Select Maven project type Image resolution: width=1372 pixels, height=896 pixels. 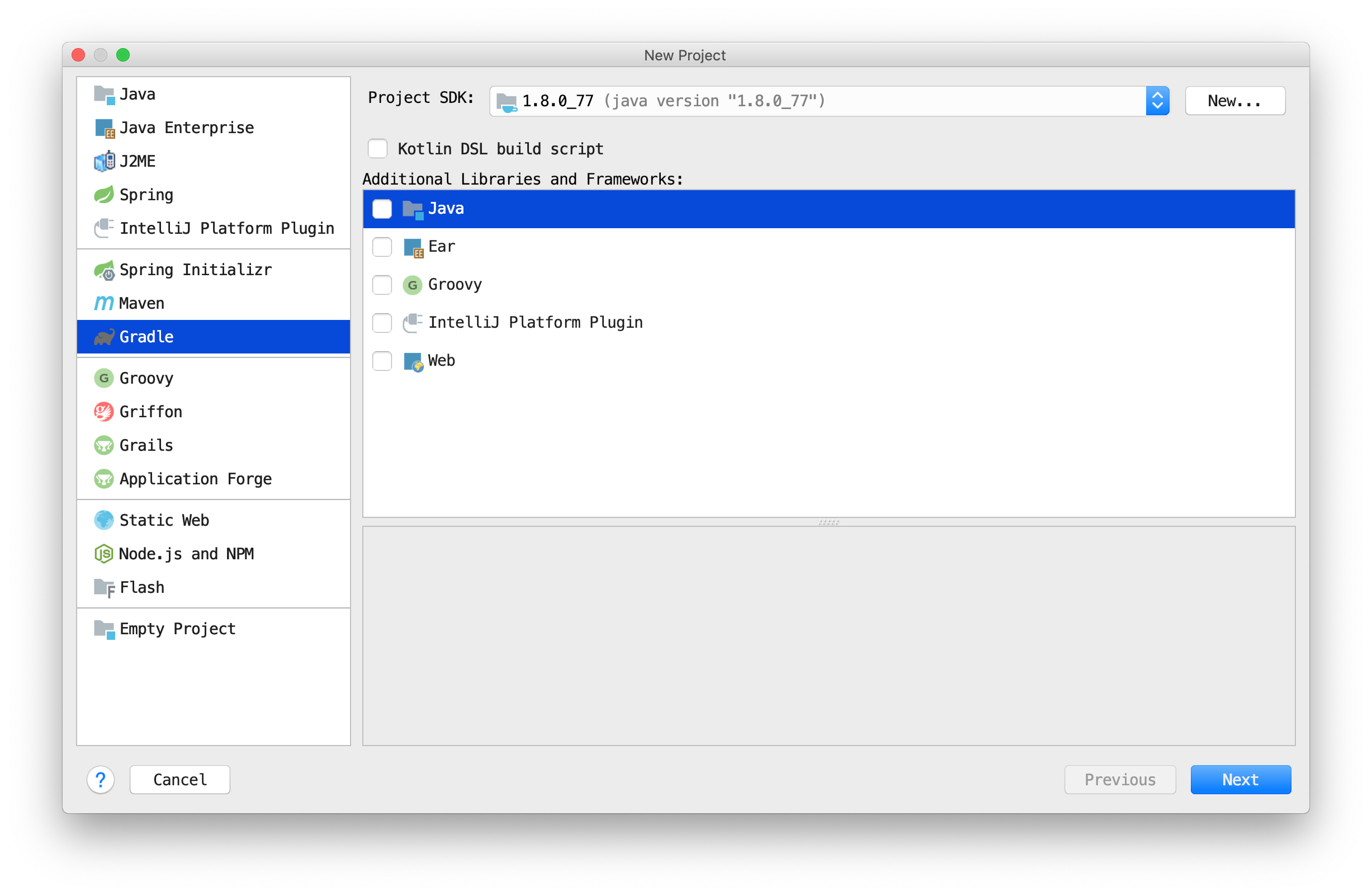tap(214, 303)
